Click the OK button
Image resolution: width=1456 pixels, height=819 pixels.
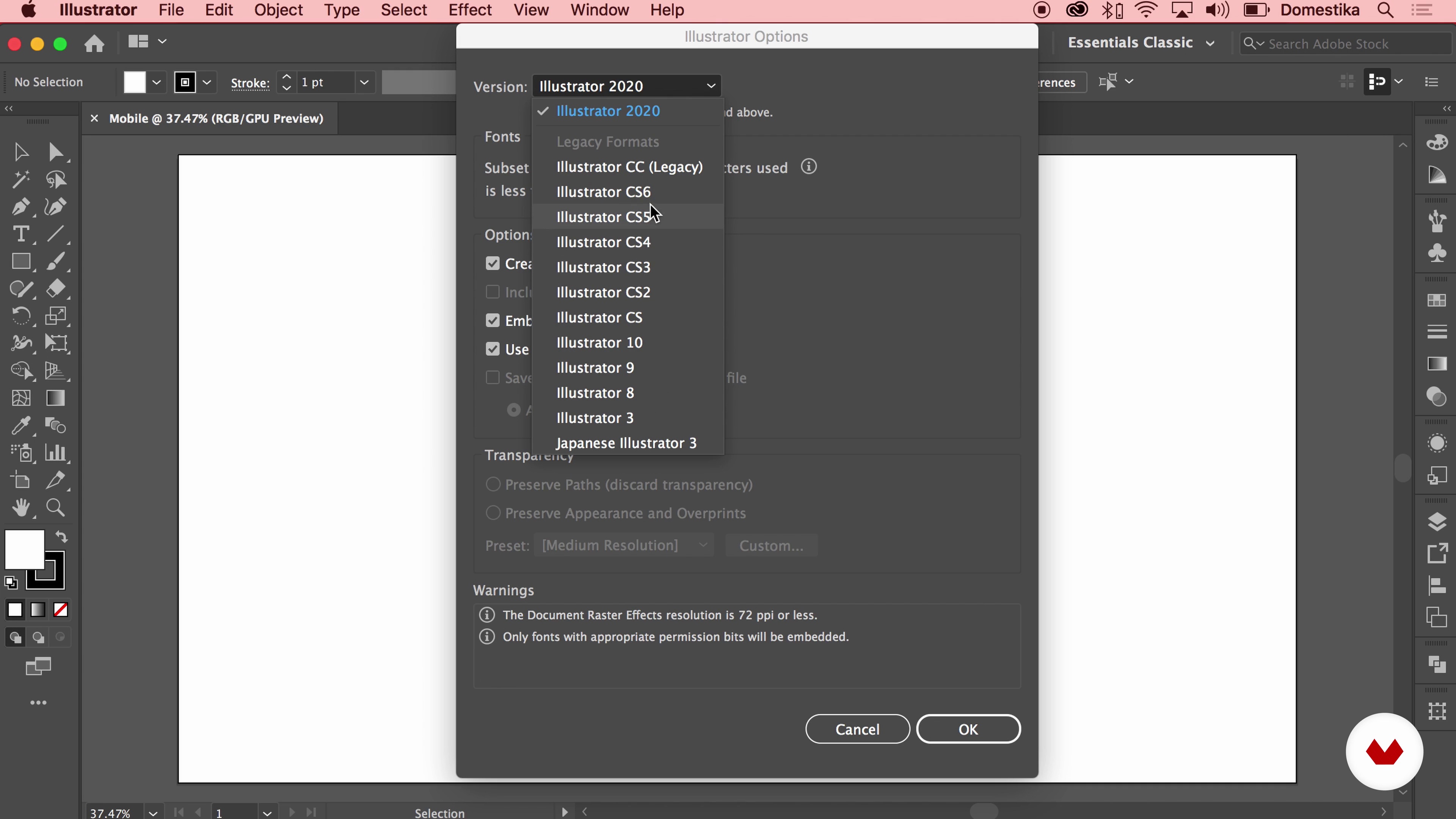(x=968, y=729)
